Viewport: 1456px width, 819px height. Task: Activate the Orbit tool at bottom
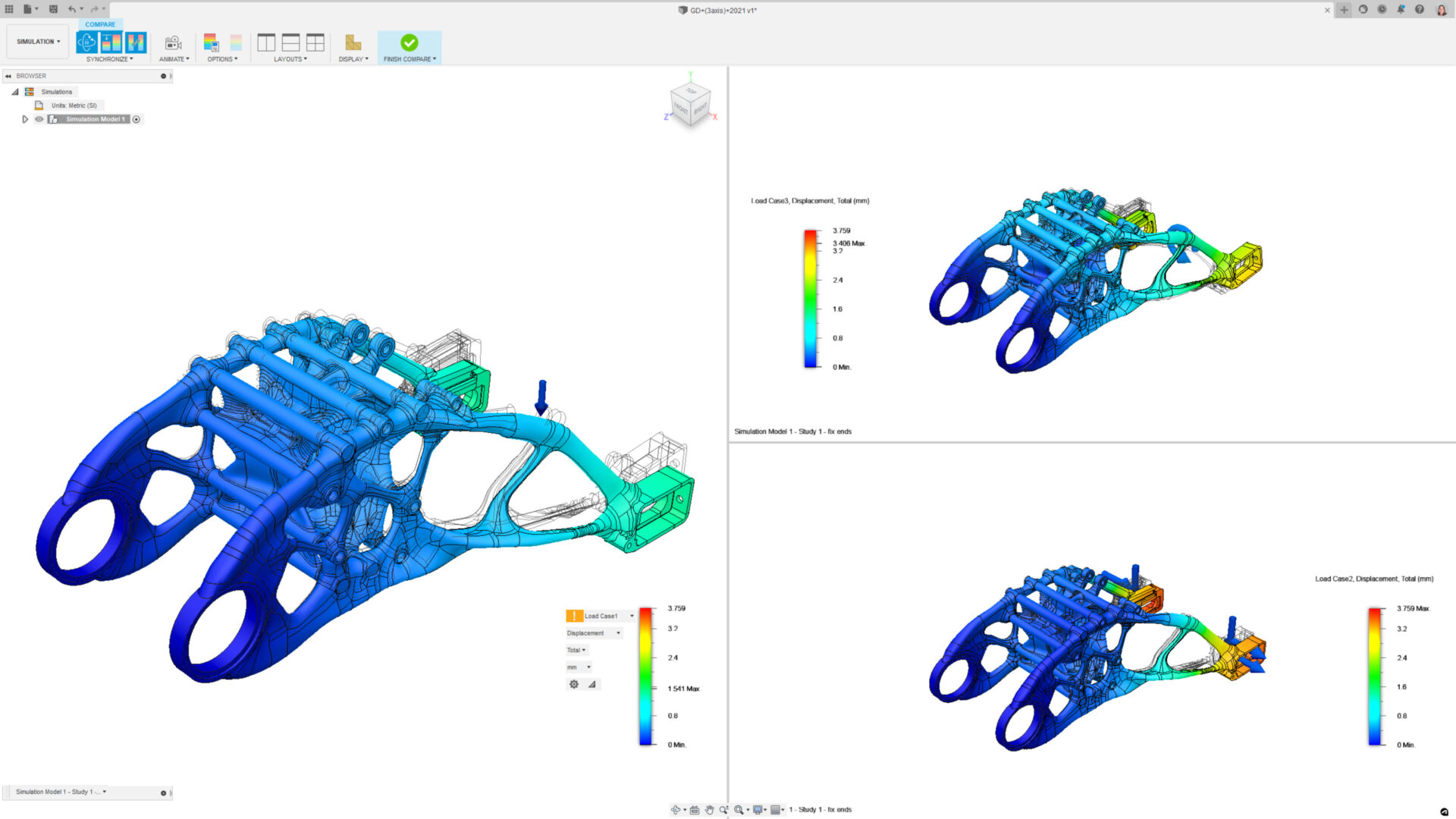pyautogui.click(x=676, y=809)
